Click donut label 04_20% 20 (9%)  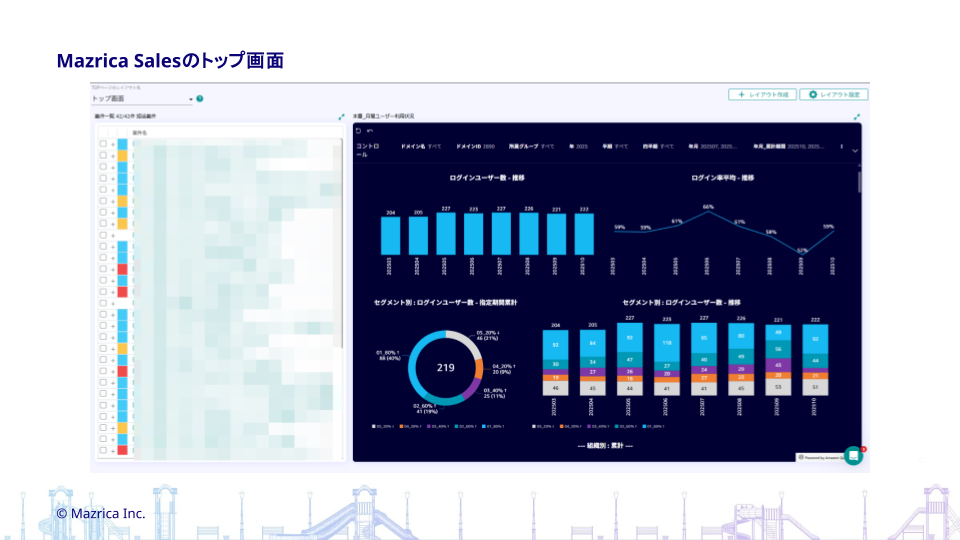(503, 369)
